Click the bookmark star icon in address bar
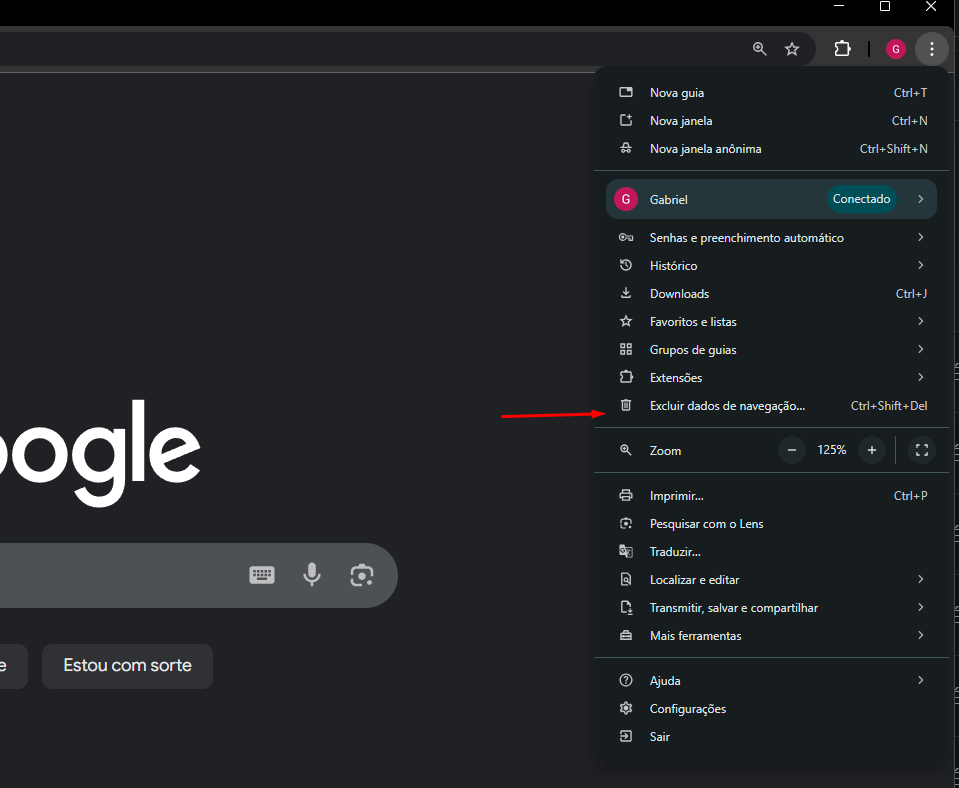This screenshot has height=788, width=959. [x=792, y=49]
